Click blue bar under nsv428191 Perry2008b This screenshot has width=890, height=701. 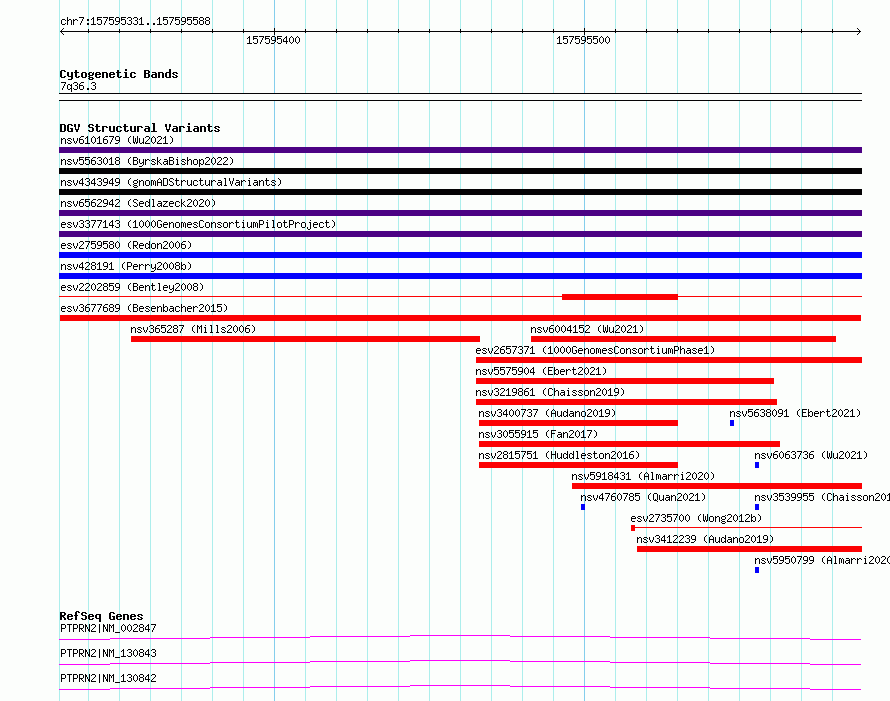(x=460, y=276)
